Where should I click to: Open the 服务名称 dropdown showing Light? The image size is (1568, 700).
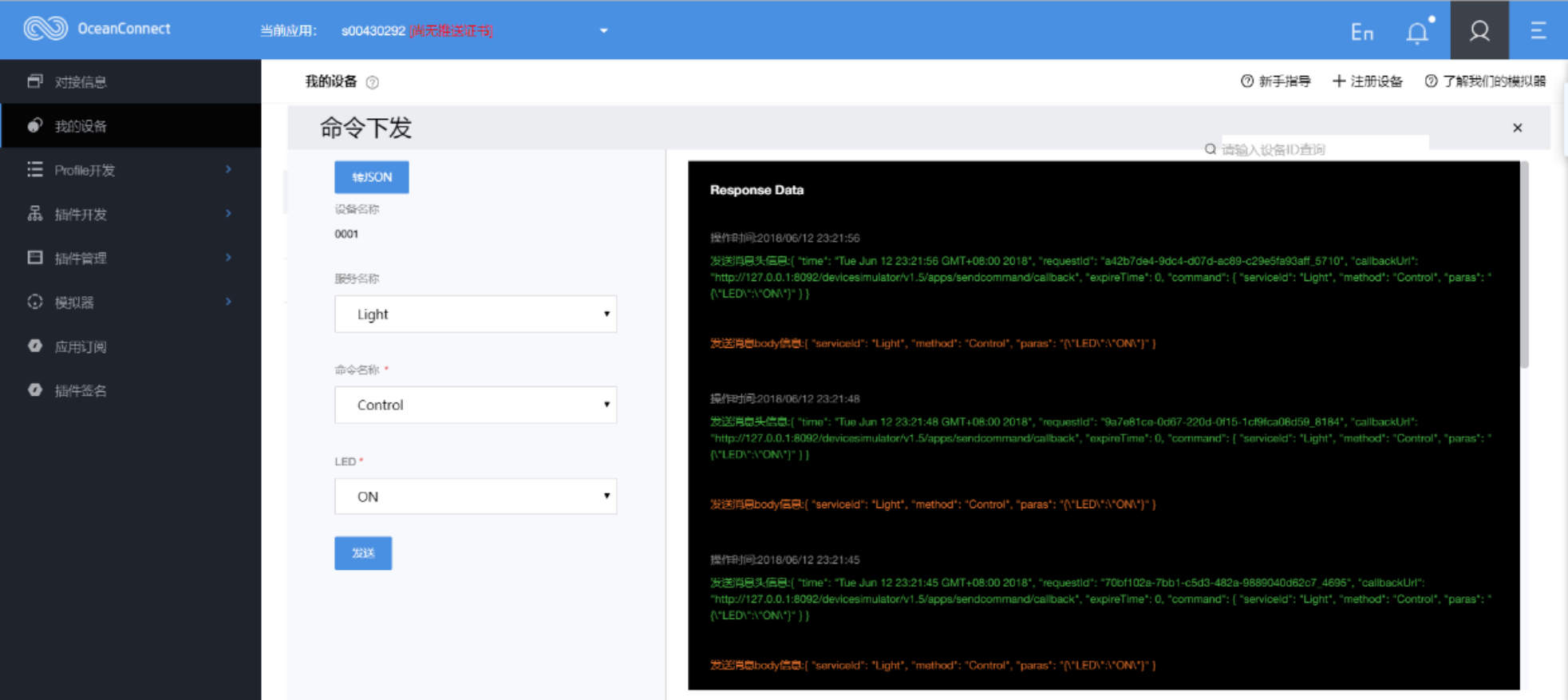476,314
